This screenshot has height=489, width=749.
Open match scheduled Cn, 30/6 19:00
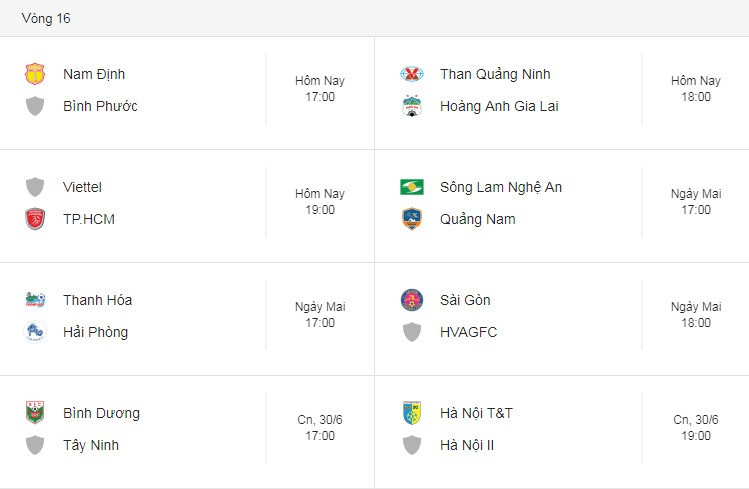pyautogui.click(x=696, y=428)
